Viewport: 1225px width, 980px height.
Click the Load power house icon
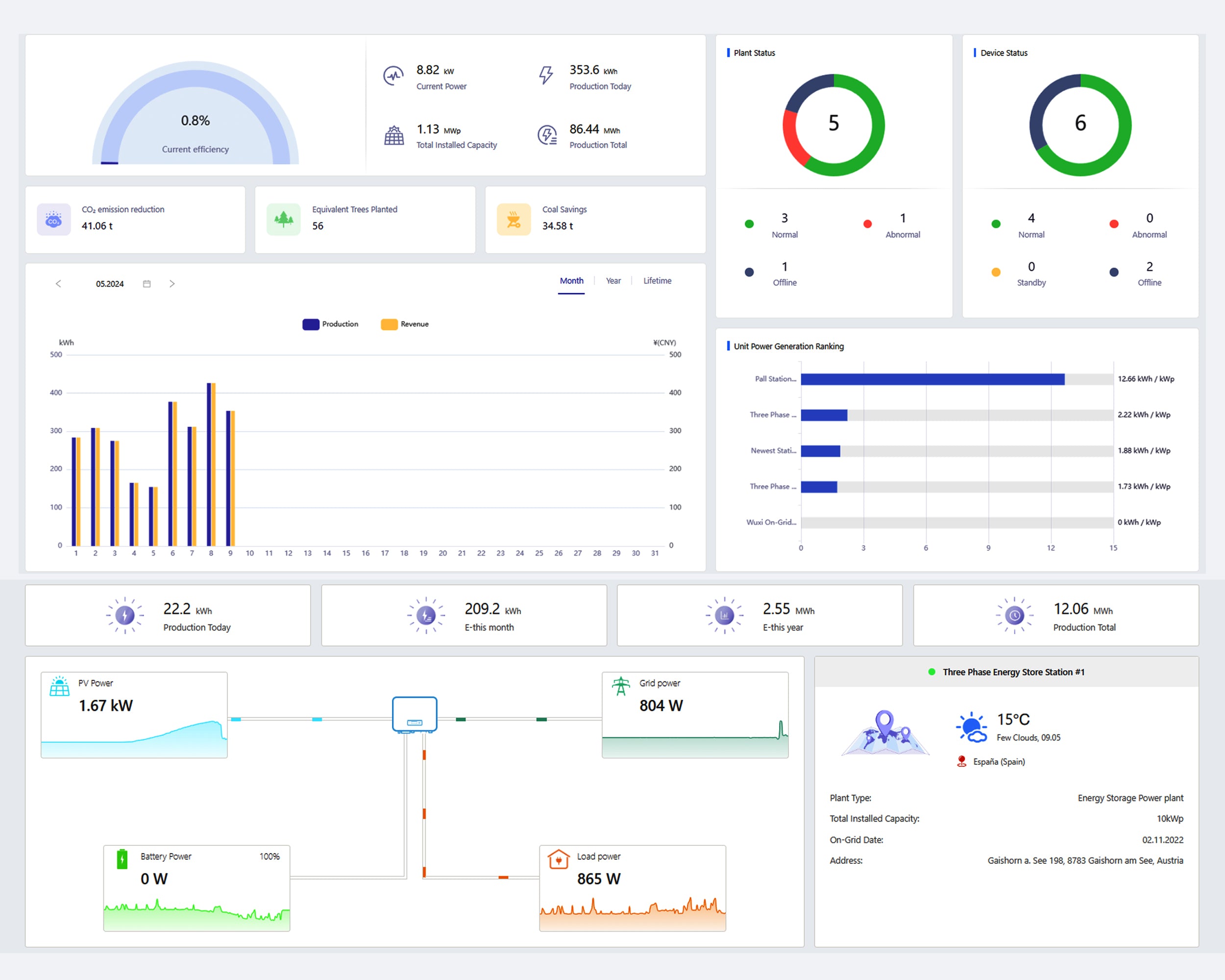559,859
